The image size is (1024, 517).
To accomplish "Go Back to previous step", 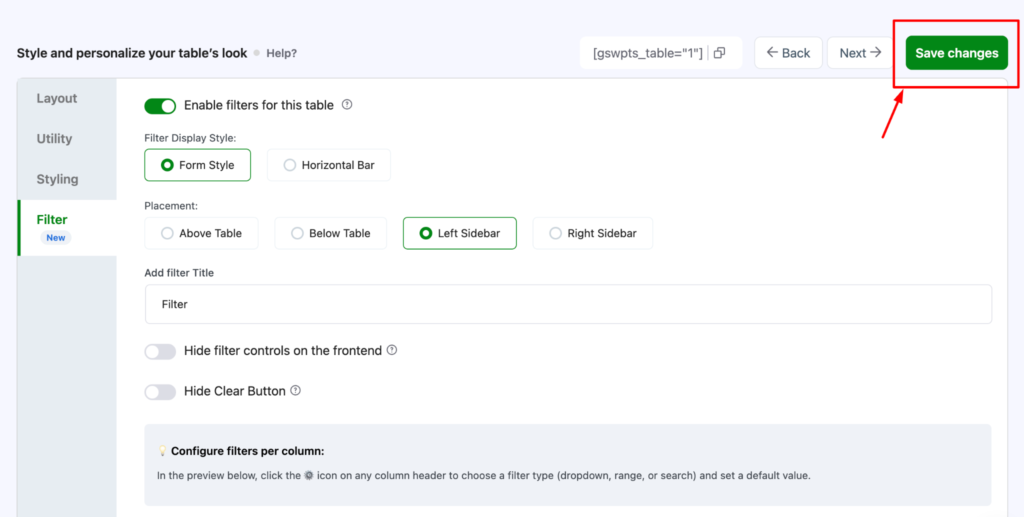I will 788,53.
